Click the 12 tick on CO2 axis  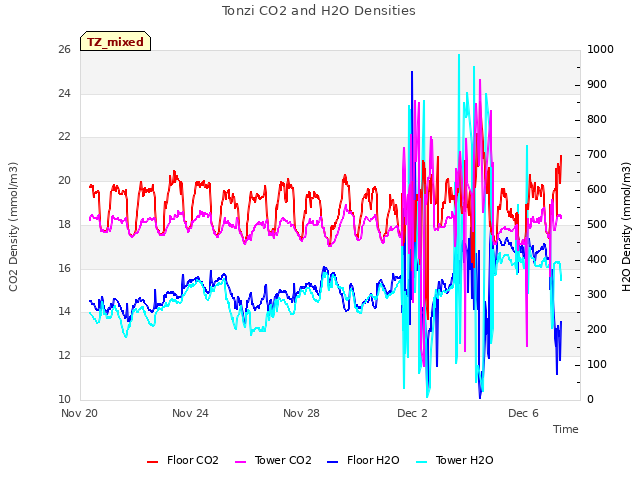coord(64,356)
